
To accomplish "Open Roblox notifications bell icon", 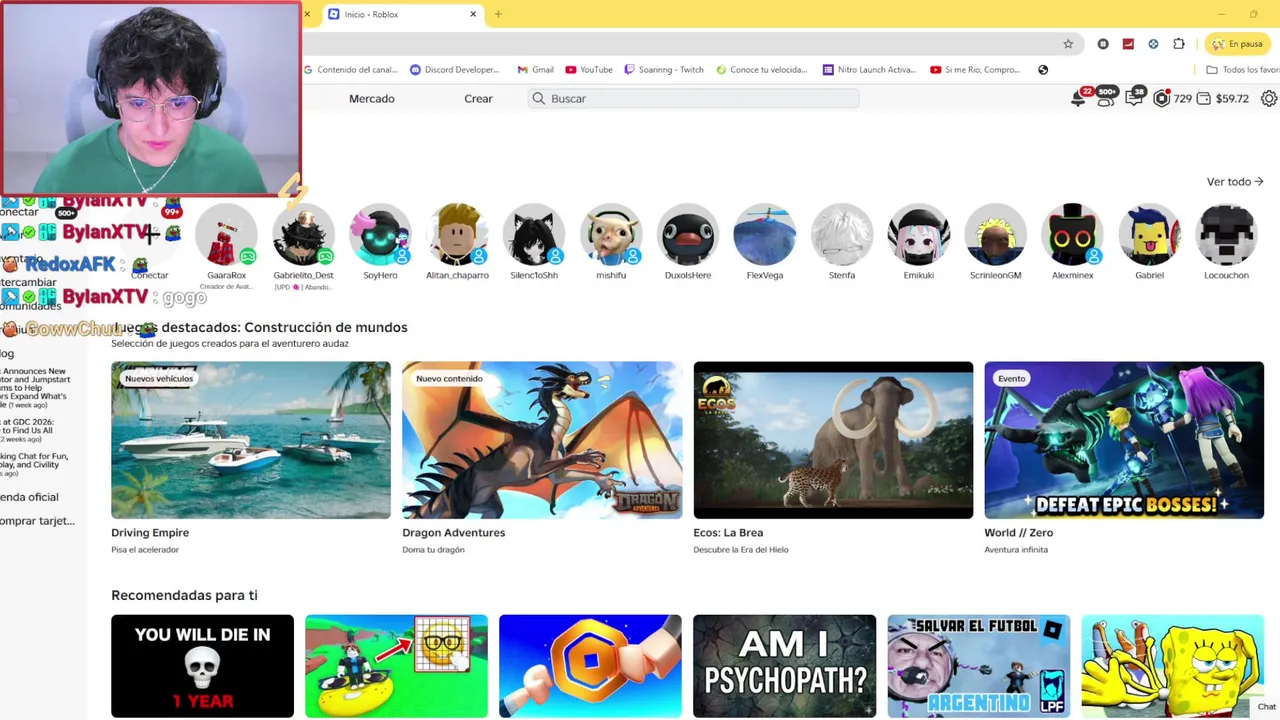I will coord(1078,98).
